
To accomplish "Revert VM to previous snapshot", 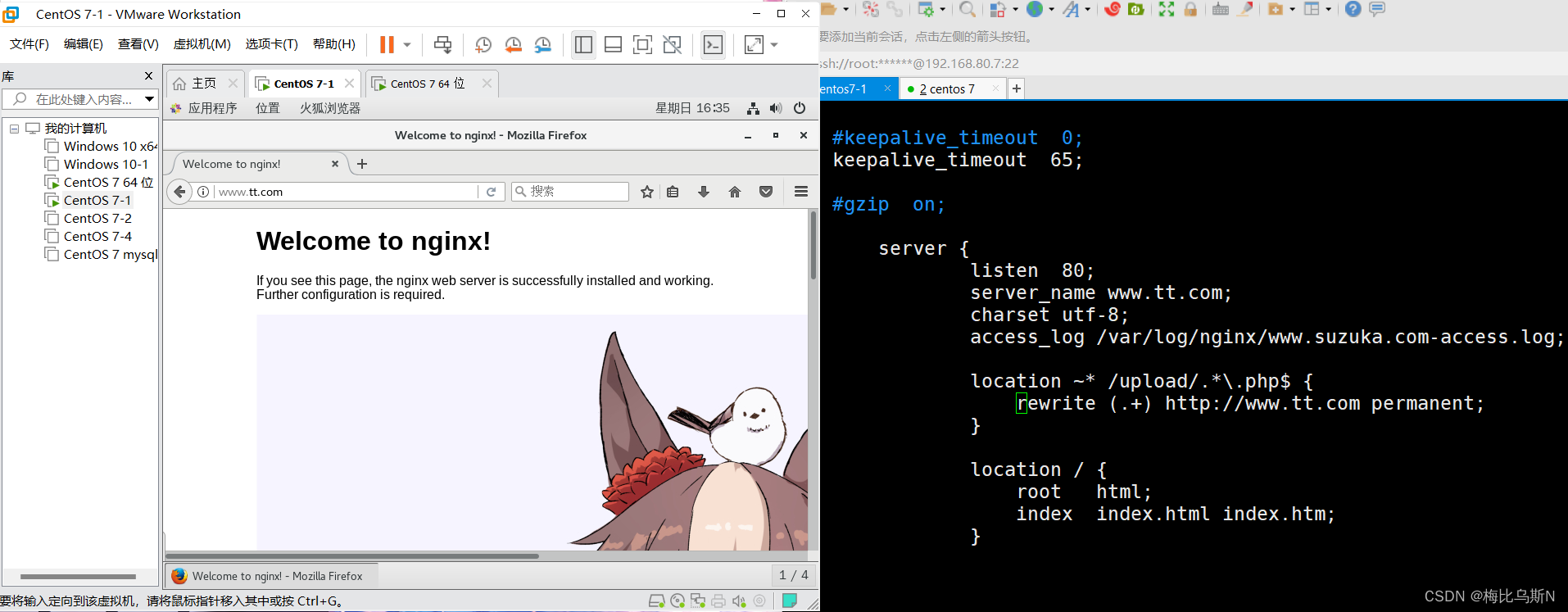I will [x=514, y=45].
